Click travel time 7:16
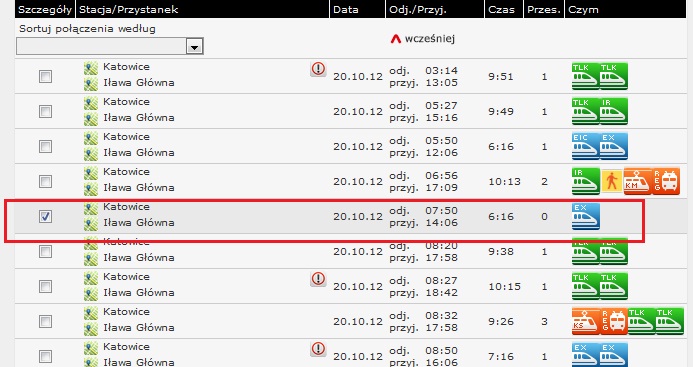This screenshot has width=693, height=367. click(501, 356)
